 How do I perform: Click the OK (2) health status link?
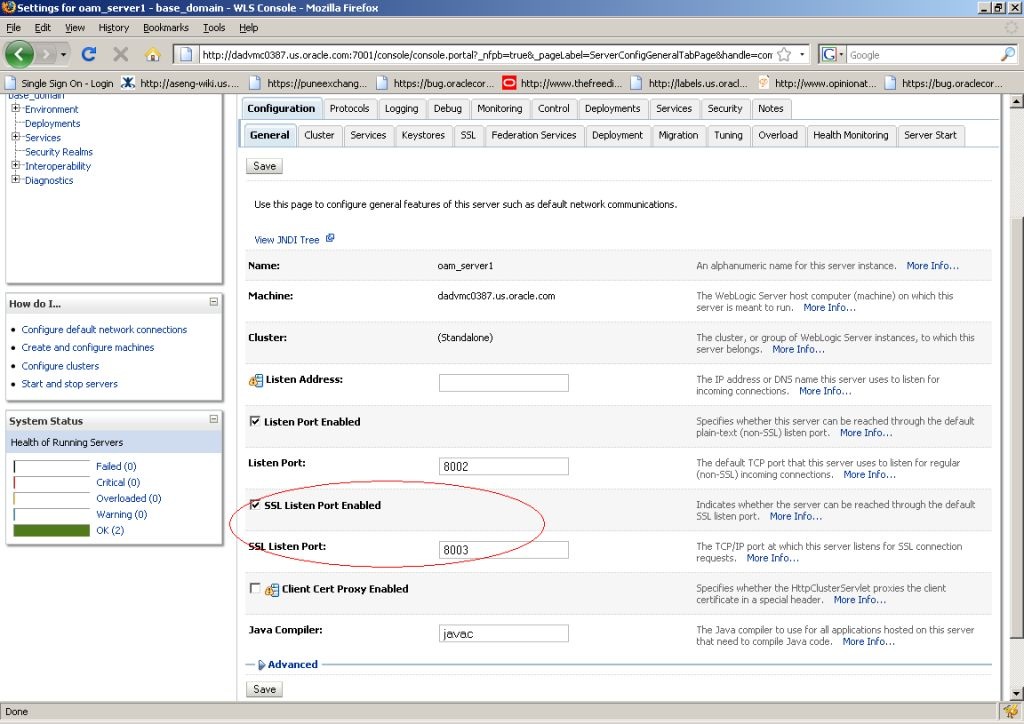[110, 530]
